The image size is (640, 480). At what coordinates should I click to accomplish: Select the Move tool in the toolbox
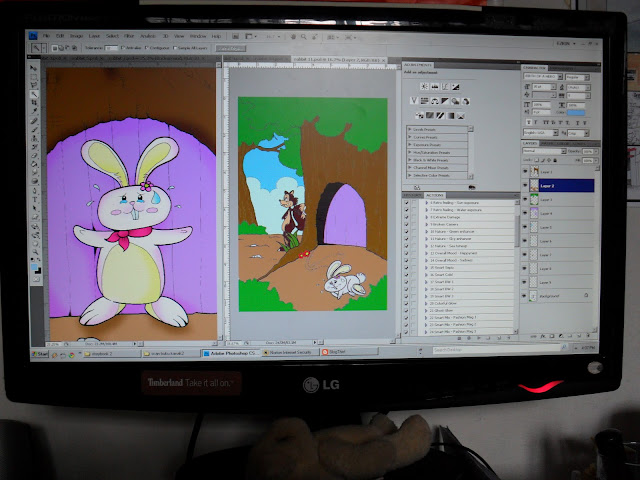point(34,68)
